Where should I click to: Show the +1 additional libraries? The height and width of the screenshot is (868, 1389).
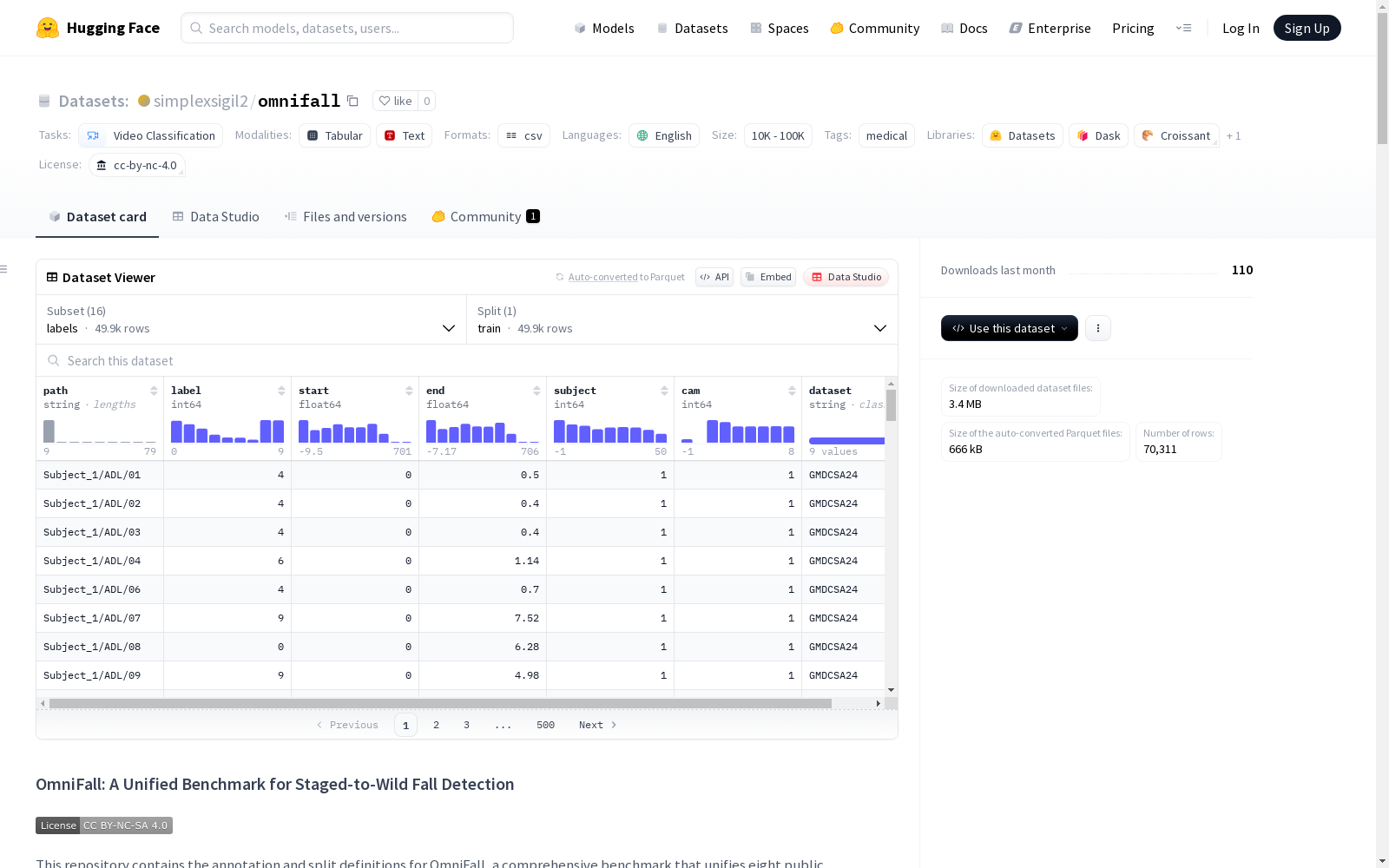[1234, 135]
